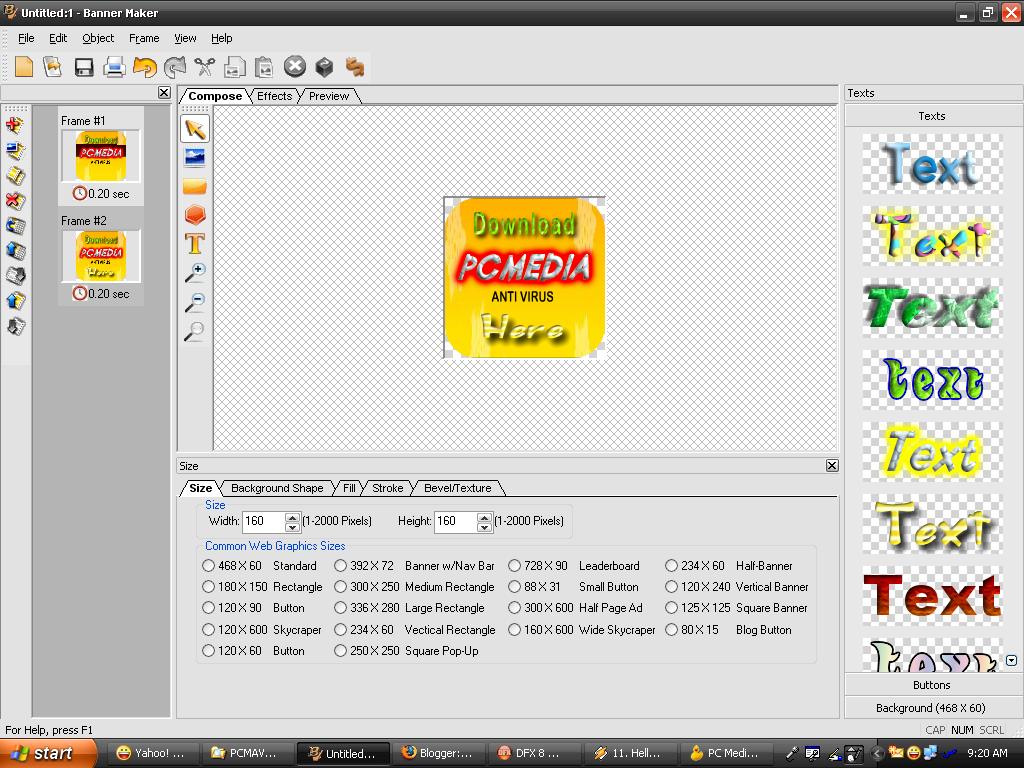Click the New document toolbar icon
This screenshot has width=1024, height=768.
click(24, 67)
